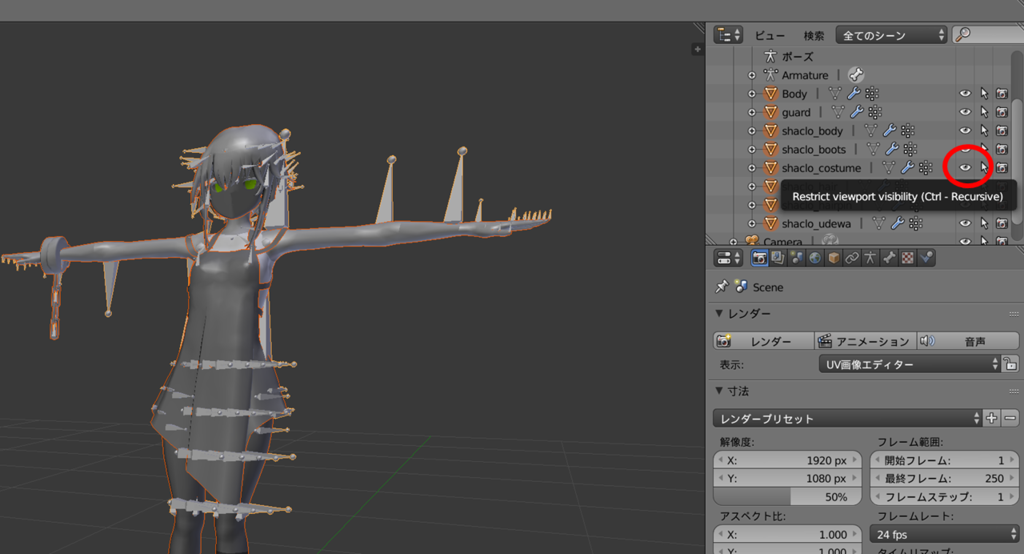Click the 音声 audio button

coord(968,341)
